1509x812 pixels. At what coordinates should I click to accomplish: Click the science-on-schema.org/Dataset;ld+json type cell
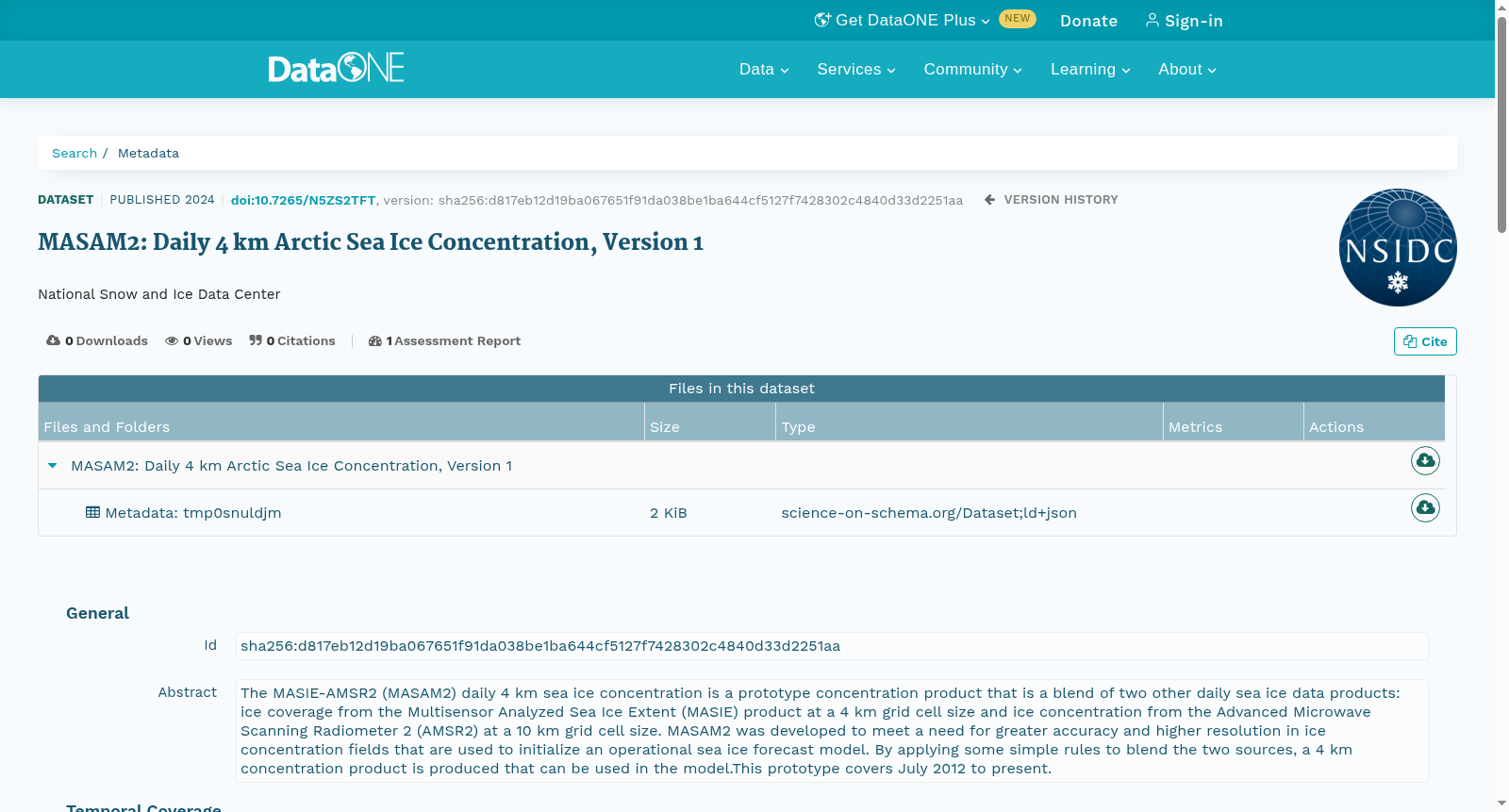[929, 513]
